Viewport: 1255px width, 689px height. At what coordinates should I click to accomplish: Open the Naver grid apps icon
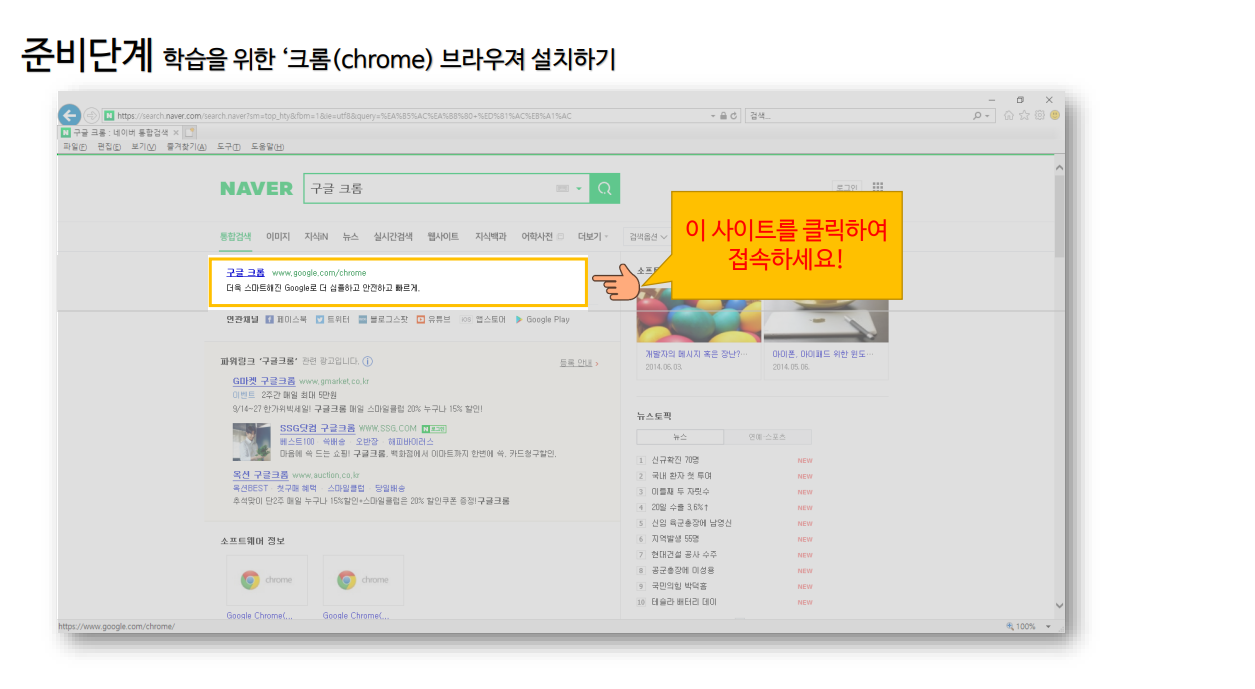click(x=878, y=187)
